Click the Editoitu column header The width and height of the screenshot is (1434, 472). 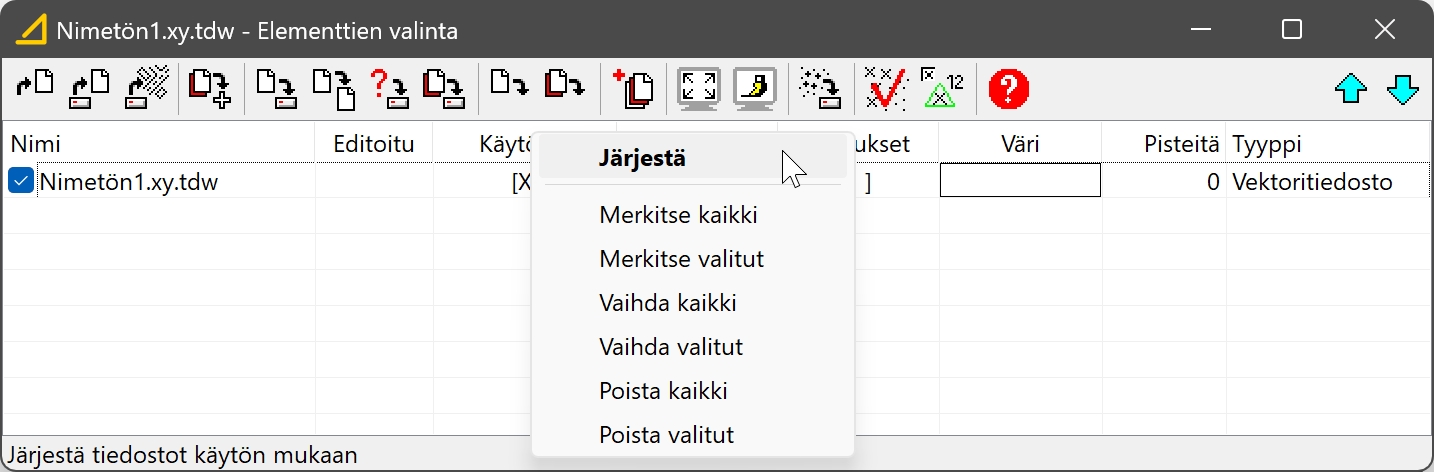coord(374,144)
